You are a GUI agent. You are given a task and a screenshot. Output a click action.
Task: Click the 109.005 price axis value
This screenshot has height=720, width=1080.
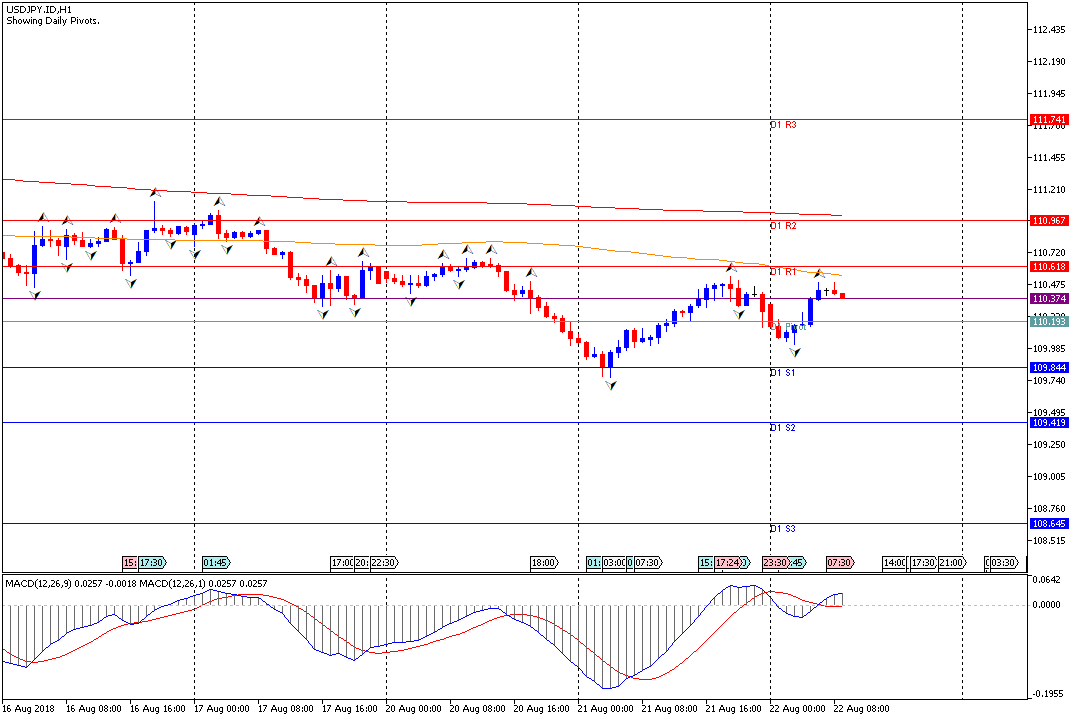point(1049,477)
